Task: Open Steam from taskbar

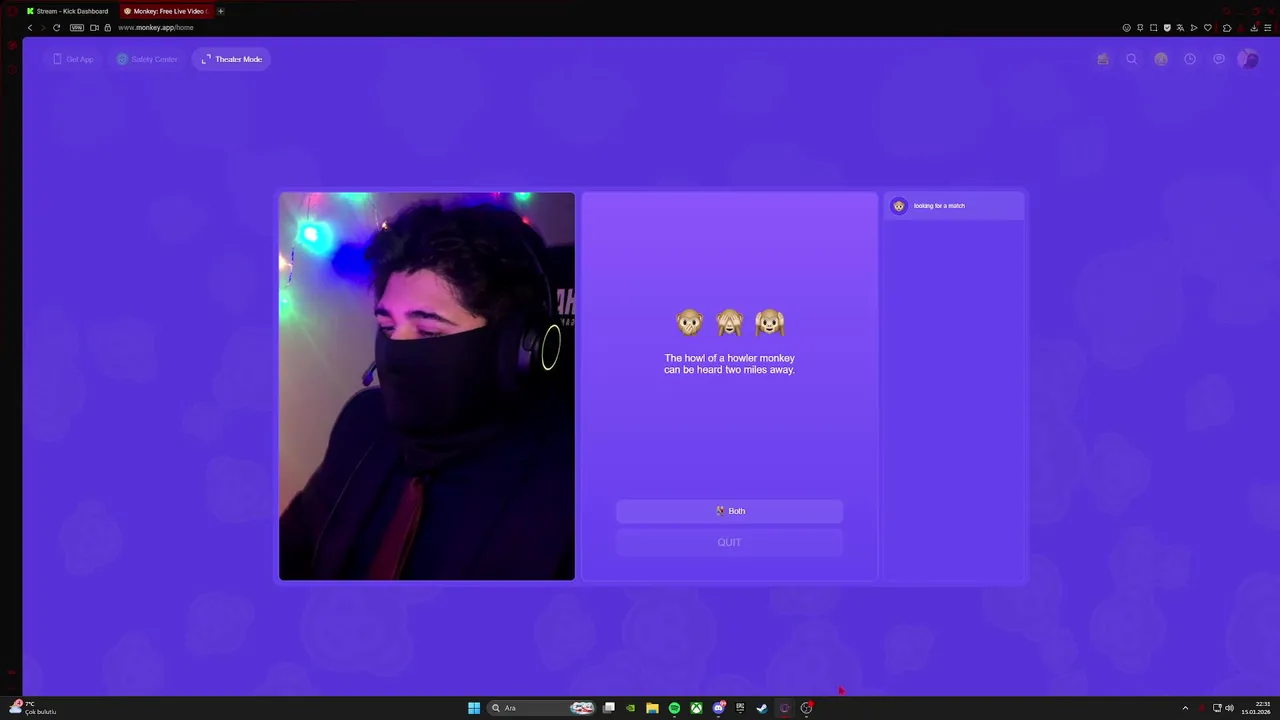Action: coord(762,708)
